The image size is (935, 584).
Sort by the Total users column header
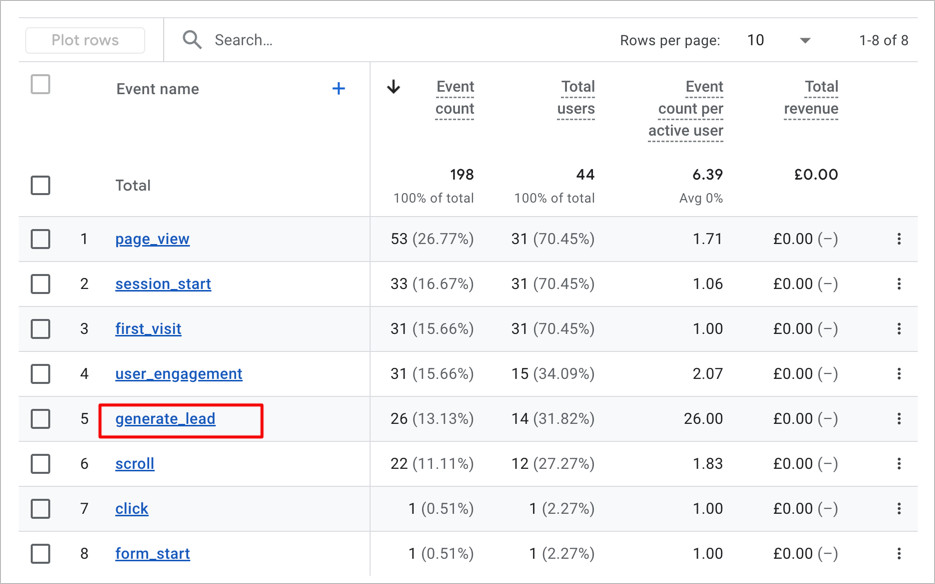coord(576,96)
